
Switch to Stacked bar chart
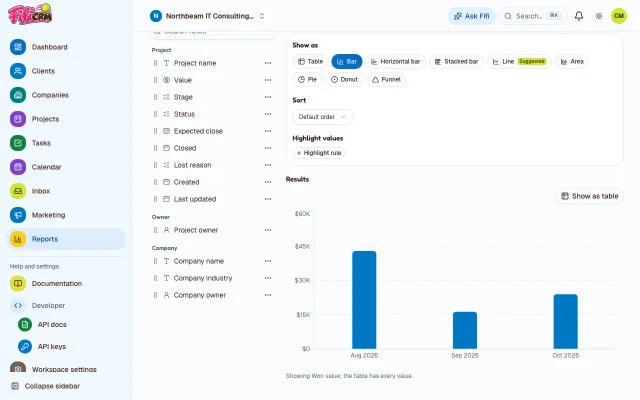coord(456,62)
